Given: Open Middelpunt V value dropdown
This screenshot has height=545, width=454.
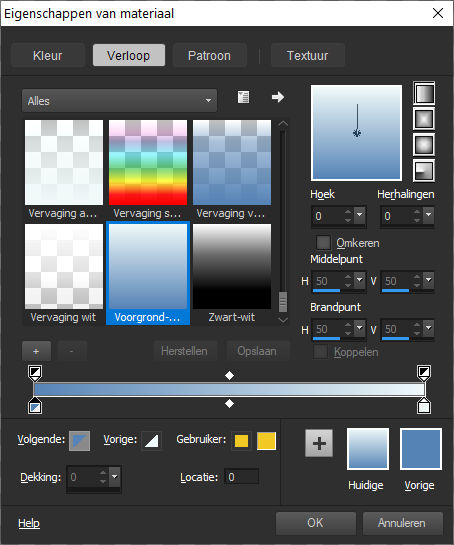Looking at the screenshot, I should click(429, 280).
